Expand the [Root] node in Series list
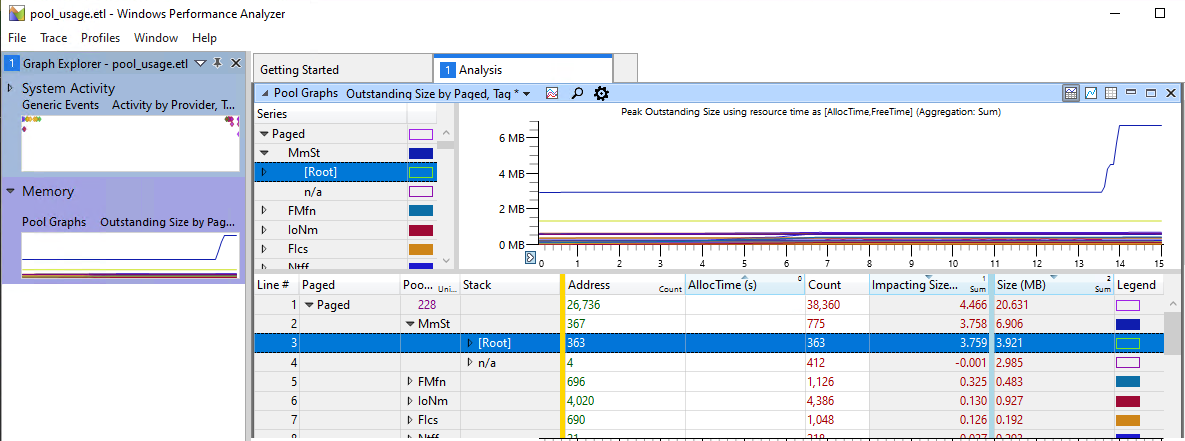 pos(264,172)
